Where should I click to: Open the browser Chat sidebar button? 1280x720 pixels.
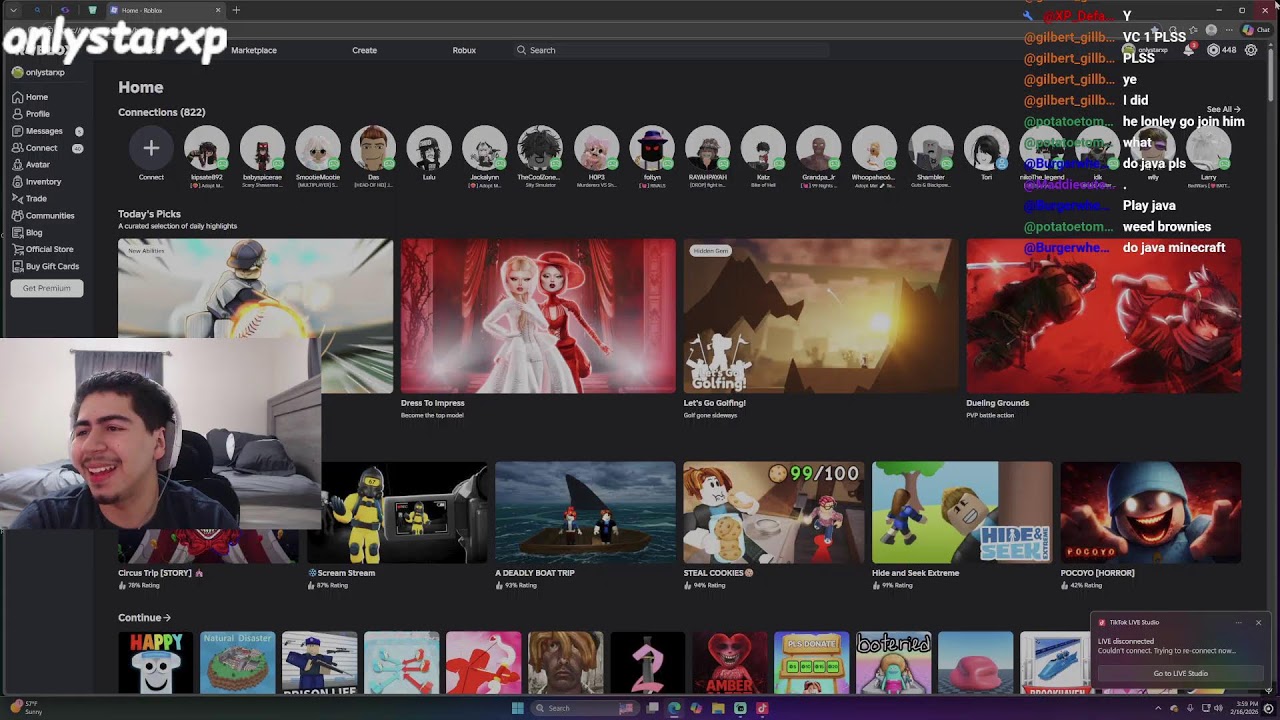pyautogui.click(x=1256, y=30)
